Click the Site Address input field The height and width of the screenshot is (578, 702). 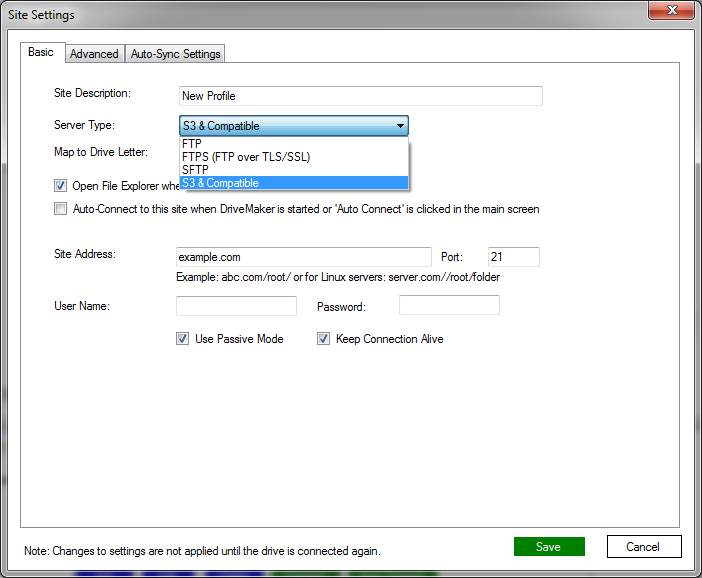click(x=303, y=257)
